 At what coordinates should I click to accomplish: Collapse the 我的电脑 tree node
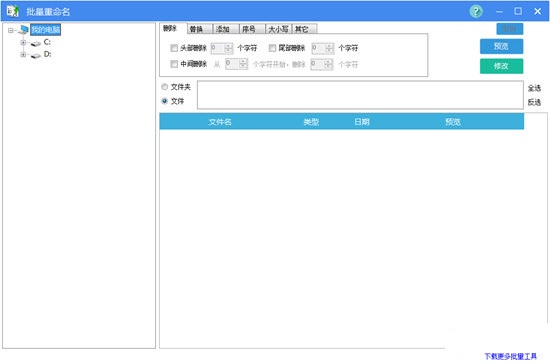pyautogui.click(x=11, y=31)
